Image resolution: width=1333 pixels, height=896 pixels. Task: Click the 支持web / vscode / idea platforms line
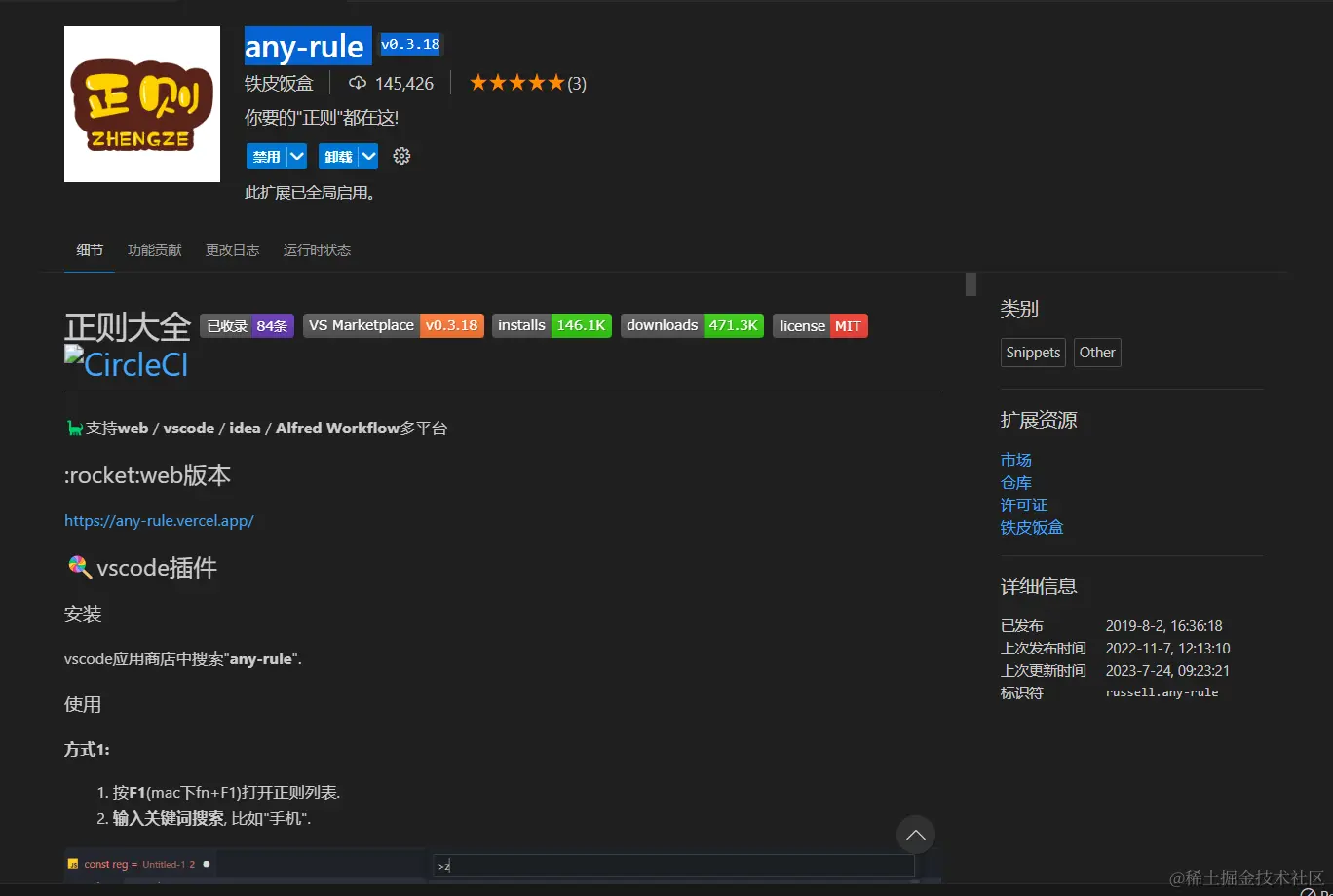coord(256,428)
